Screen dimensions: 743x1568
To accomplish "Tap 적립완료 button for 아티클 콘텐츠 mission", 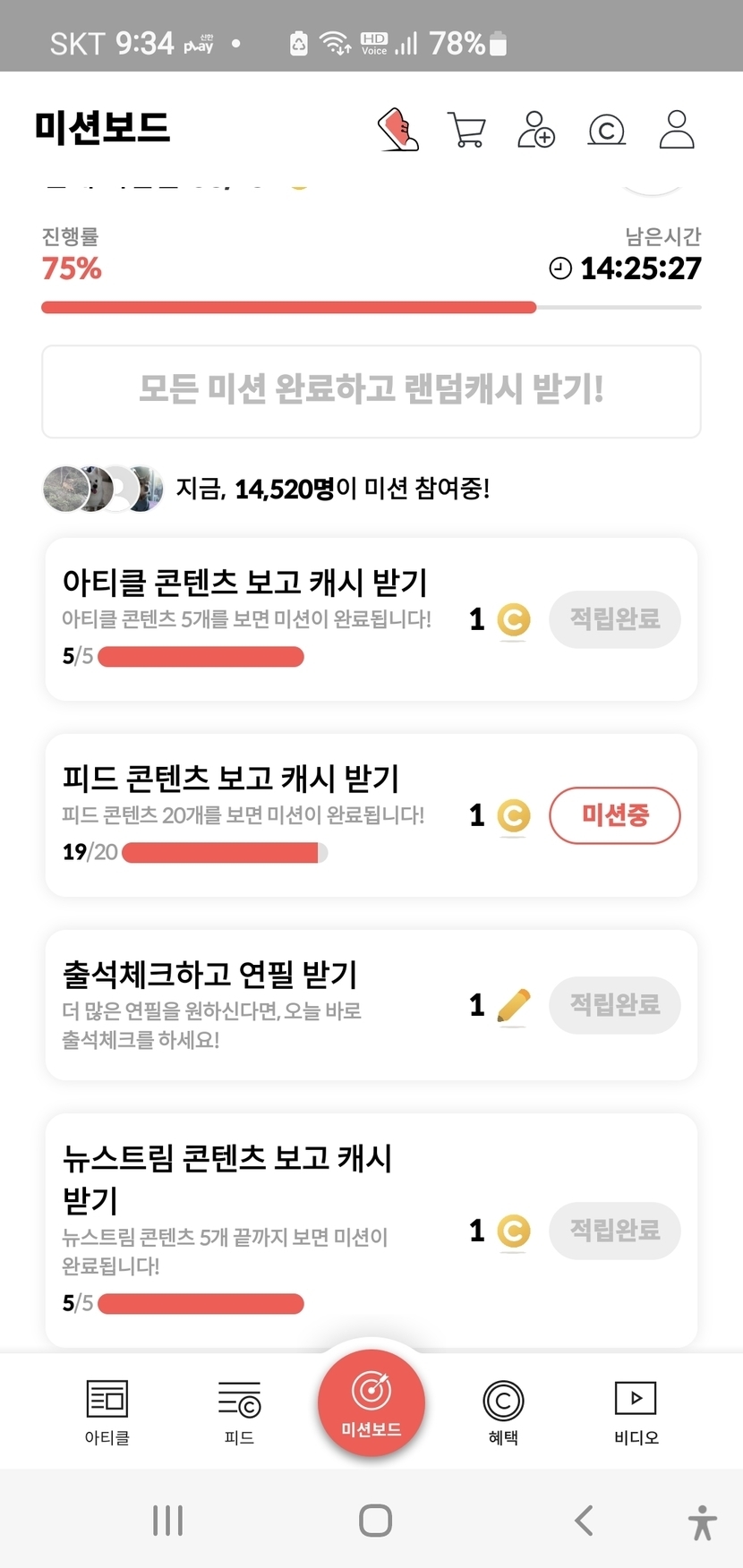I will point(614,619).
